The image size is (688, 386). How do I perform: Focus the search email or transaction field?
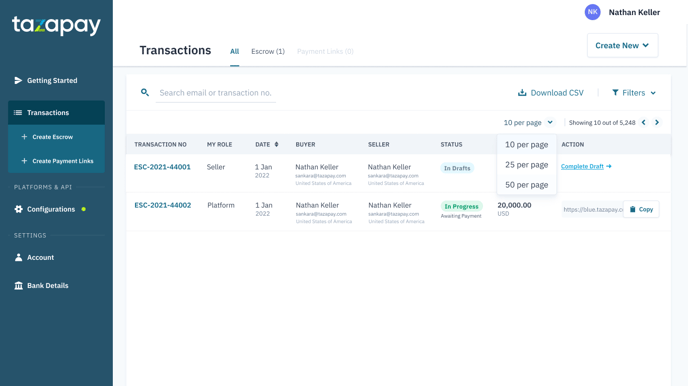point(215,93)
